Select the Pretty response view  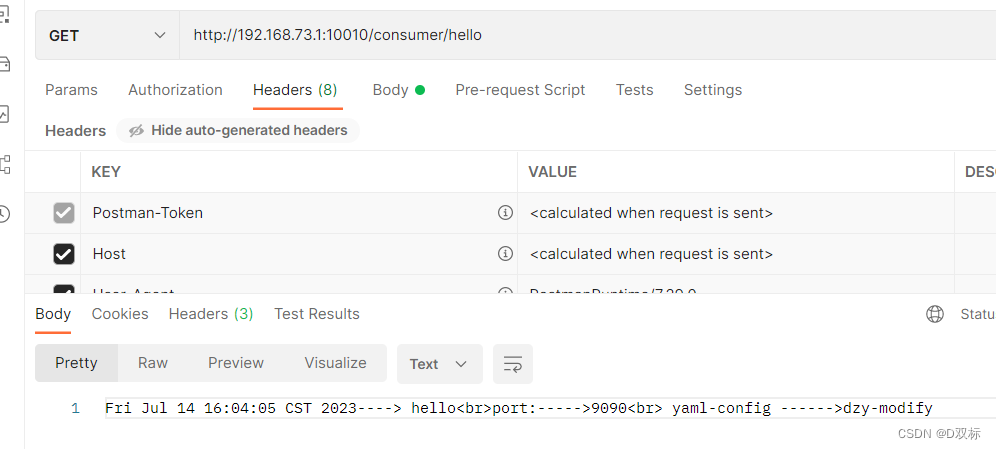(x=76, y=363)
